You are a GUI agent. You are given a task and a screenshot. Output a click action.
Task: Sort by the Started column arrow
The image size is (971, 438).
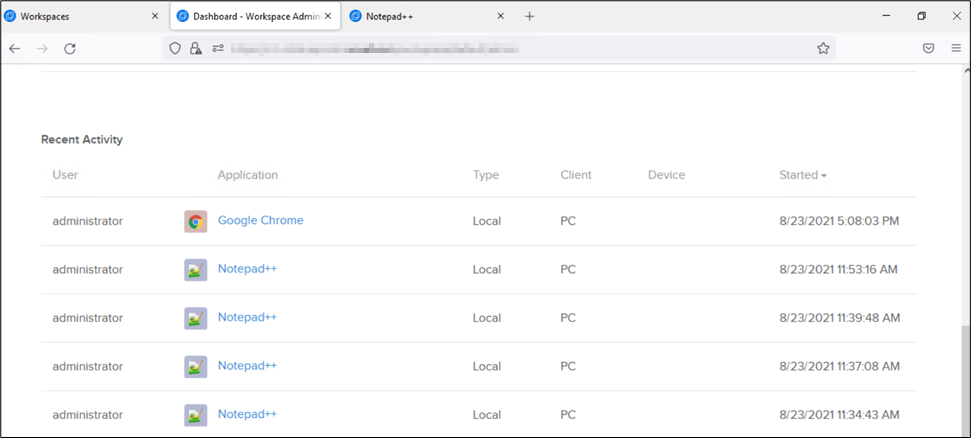[x=824, y=176]
